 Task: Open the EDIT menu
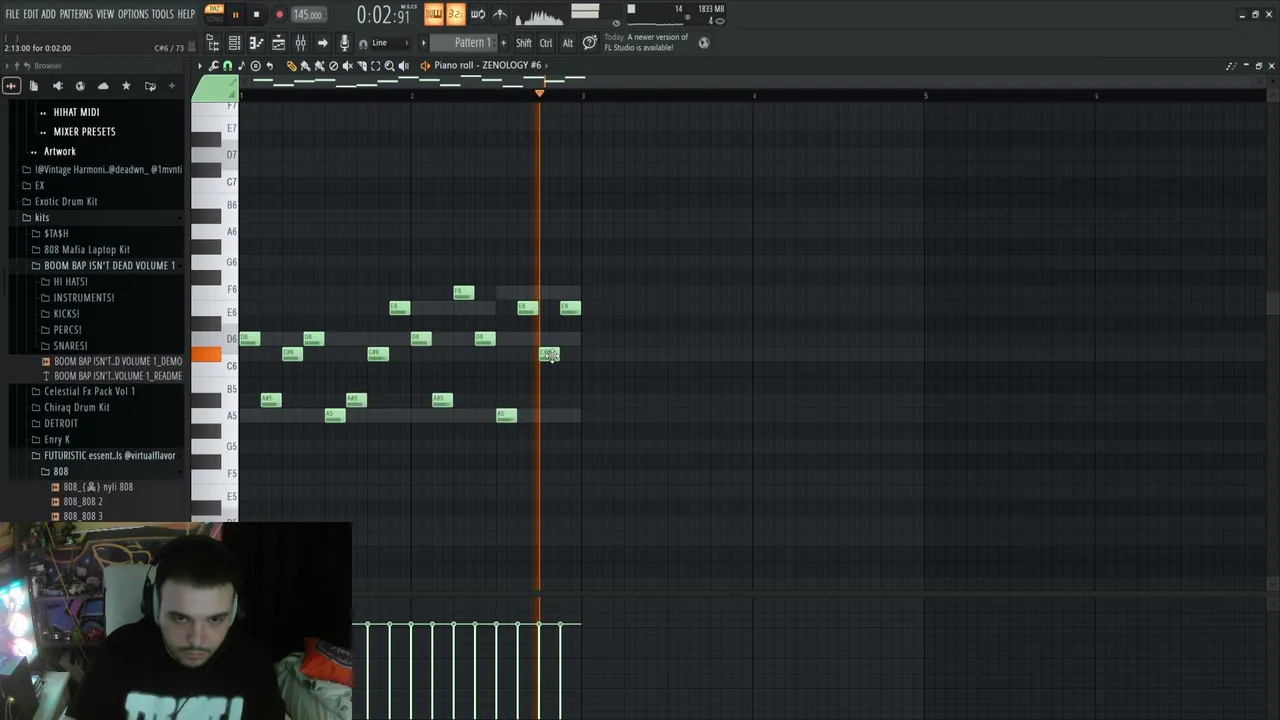coord(31,14)
